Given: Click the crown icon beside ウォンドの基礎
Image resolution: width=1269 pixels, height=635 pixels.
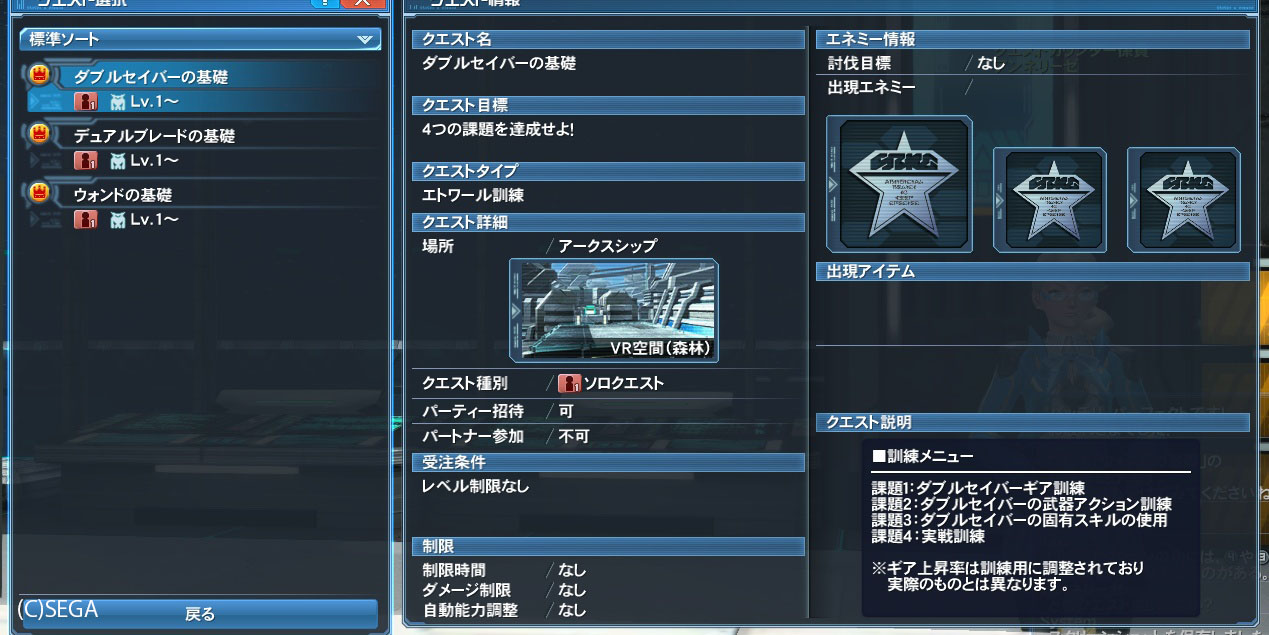Looking at the screenshot, I should 40,192.
